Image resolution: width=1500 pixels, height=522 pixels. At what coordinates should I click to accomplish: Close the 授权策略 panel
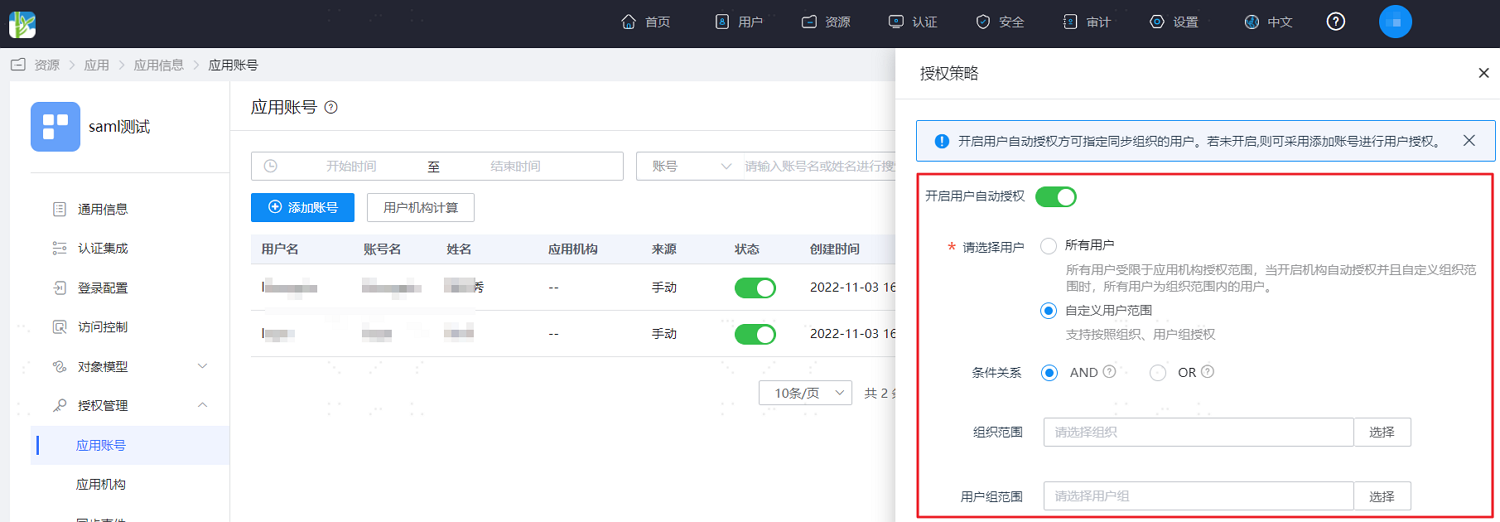tap(1483, 73)
